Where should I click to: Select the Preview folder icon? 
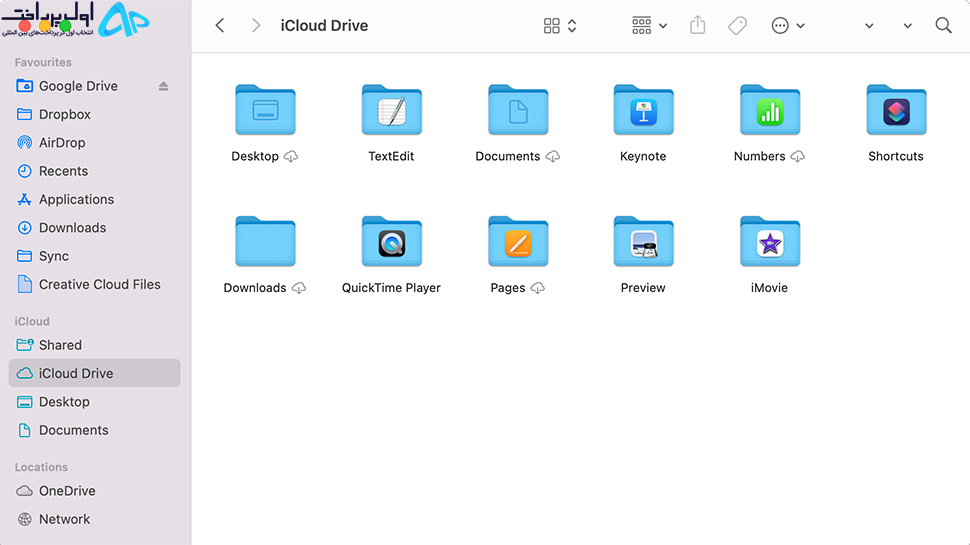tap(643, 241)
